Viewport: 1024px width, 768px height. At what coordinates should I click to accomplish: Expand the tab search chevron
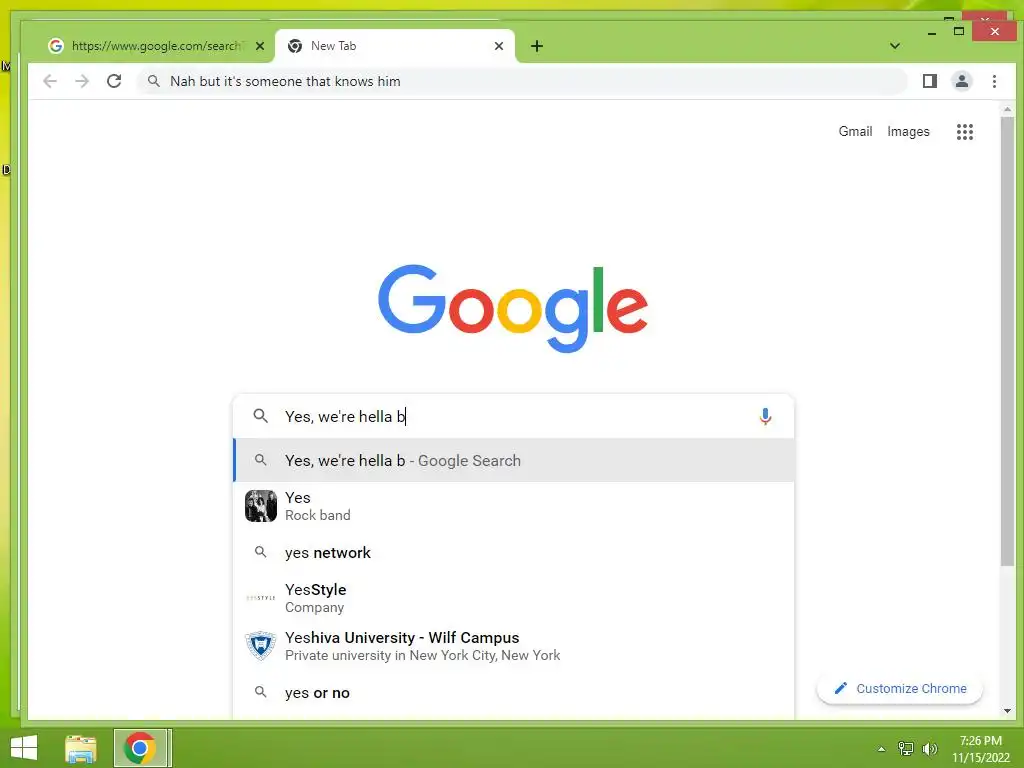tap(895, 46)
